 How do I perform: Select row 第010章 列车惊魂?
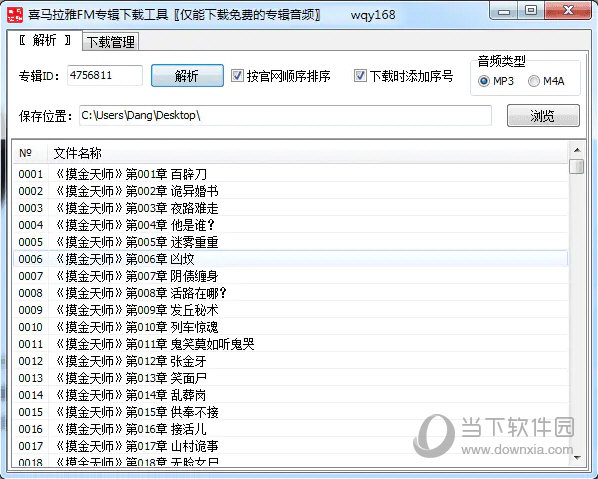pyautogui.click(x=291, y=327)
